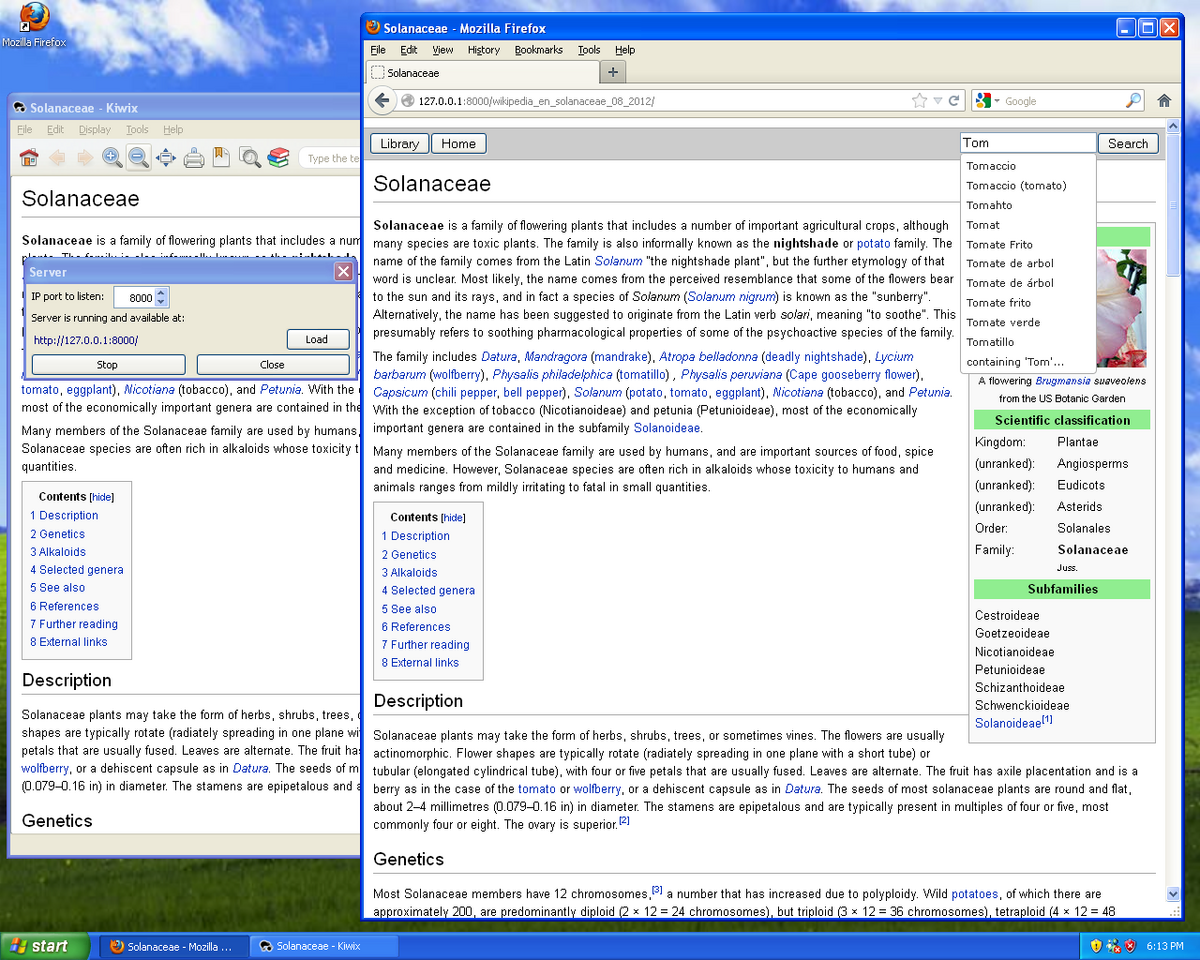Screen dimensions: 1200x960
Task: Click the Kiwix home icon
Action: 29,157
